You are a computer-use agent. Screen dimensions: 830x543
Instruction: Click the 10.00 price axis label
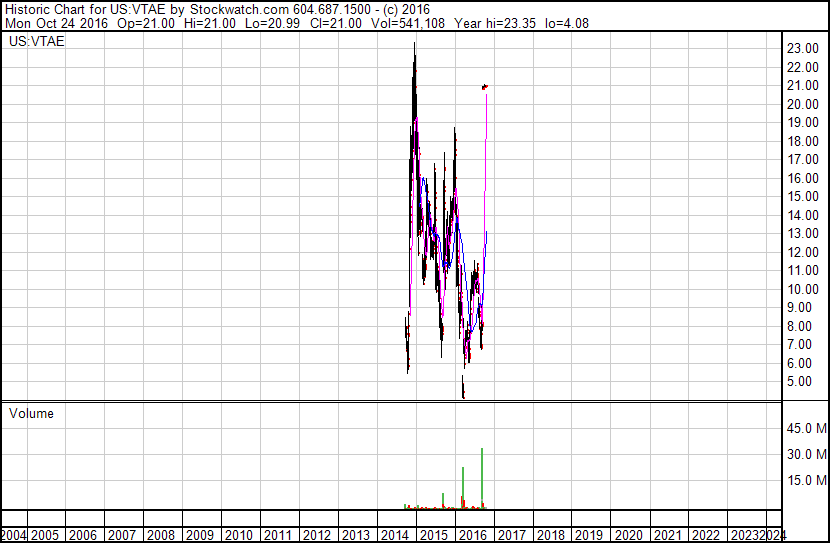point(802,289)
